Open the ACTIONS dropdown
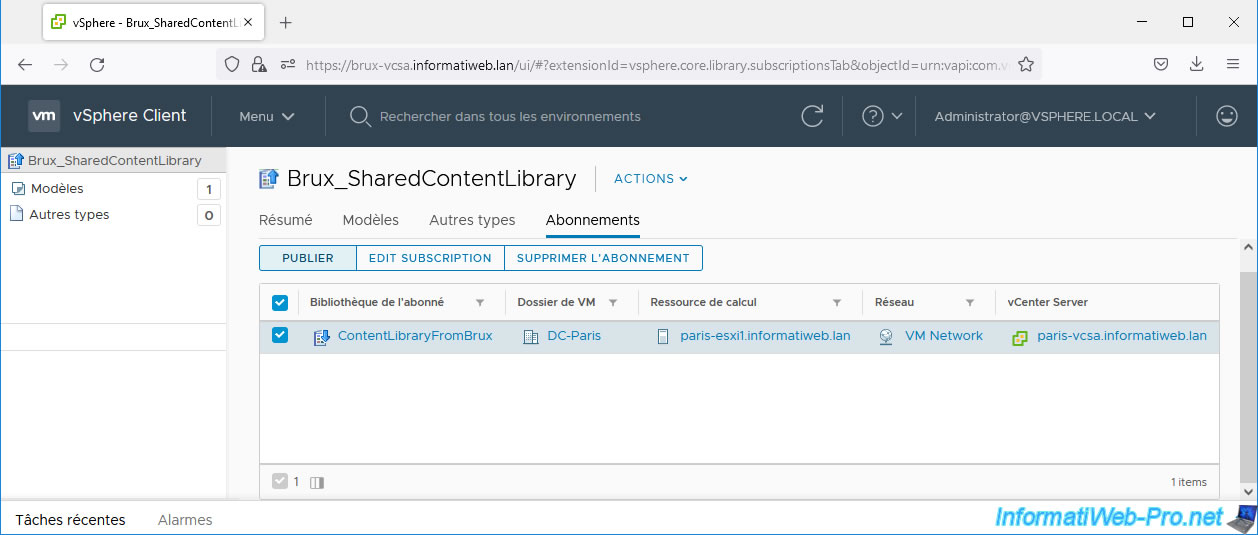This screenshot has width=1258, height=535. click(x=651, y=179)
